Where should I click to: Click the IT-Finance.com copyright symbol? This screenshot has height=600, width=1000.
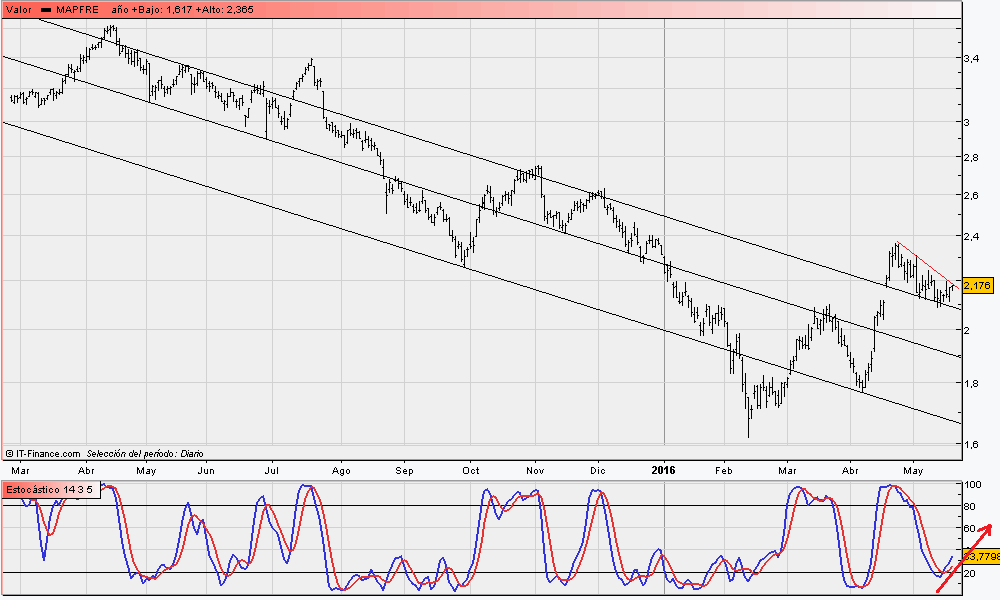[9, 453]
